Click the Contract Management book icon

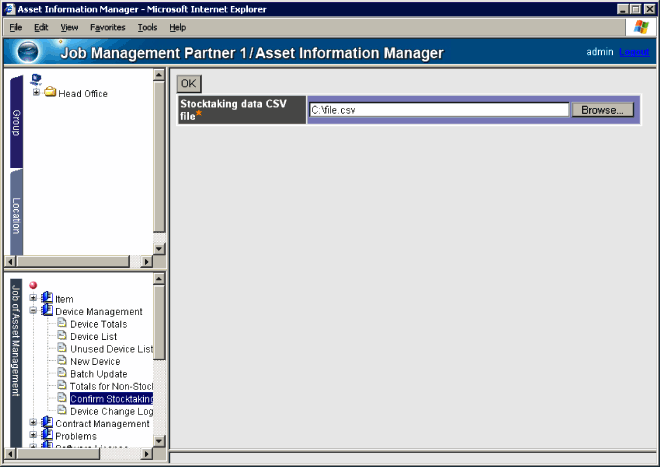(47, 422)
